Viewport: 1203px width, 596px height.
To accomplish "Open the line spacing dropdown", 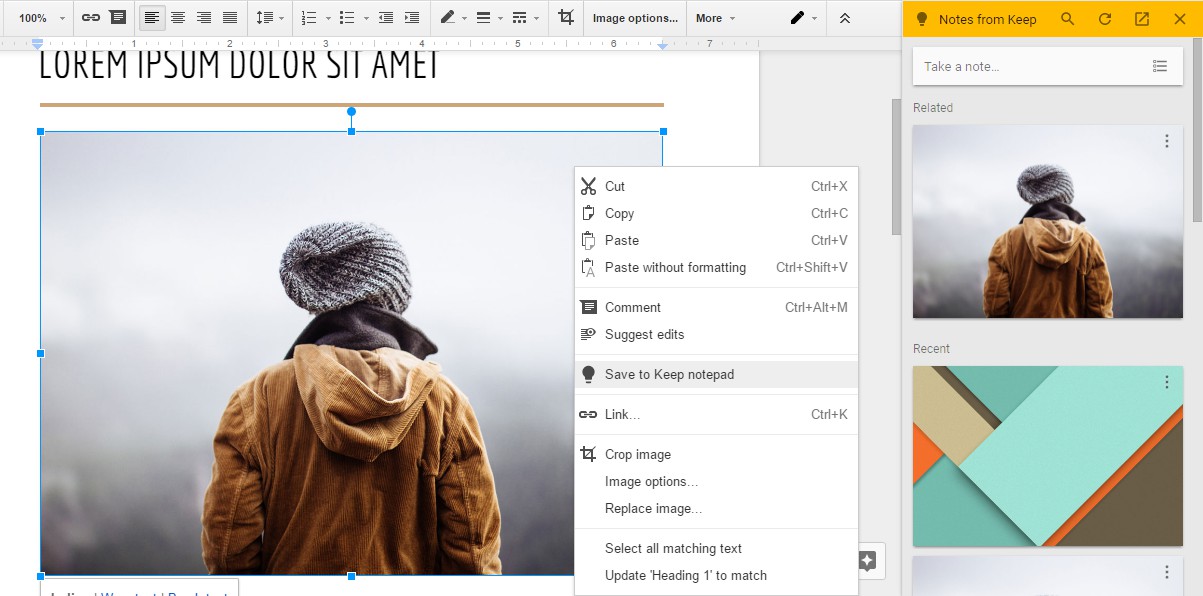I will click(270, 18).
